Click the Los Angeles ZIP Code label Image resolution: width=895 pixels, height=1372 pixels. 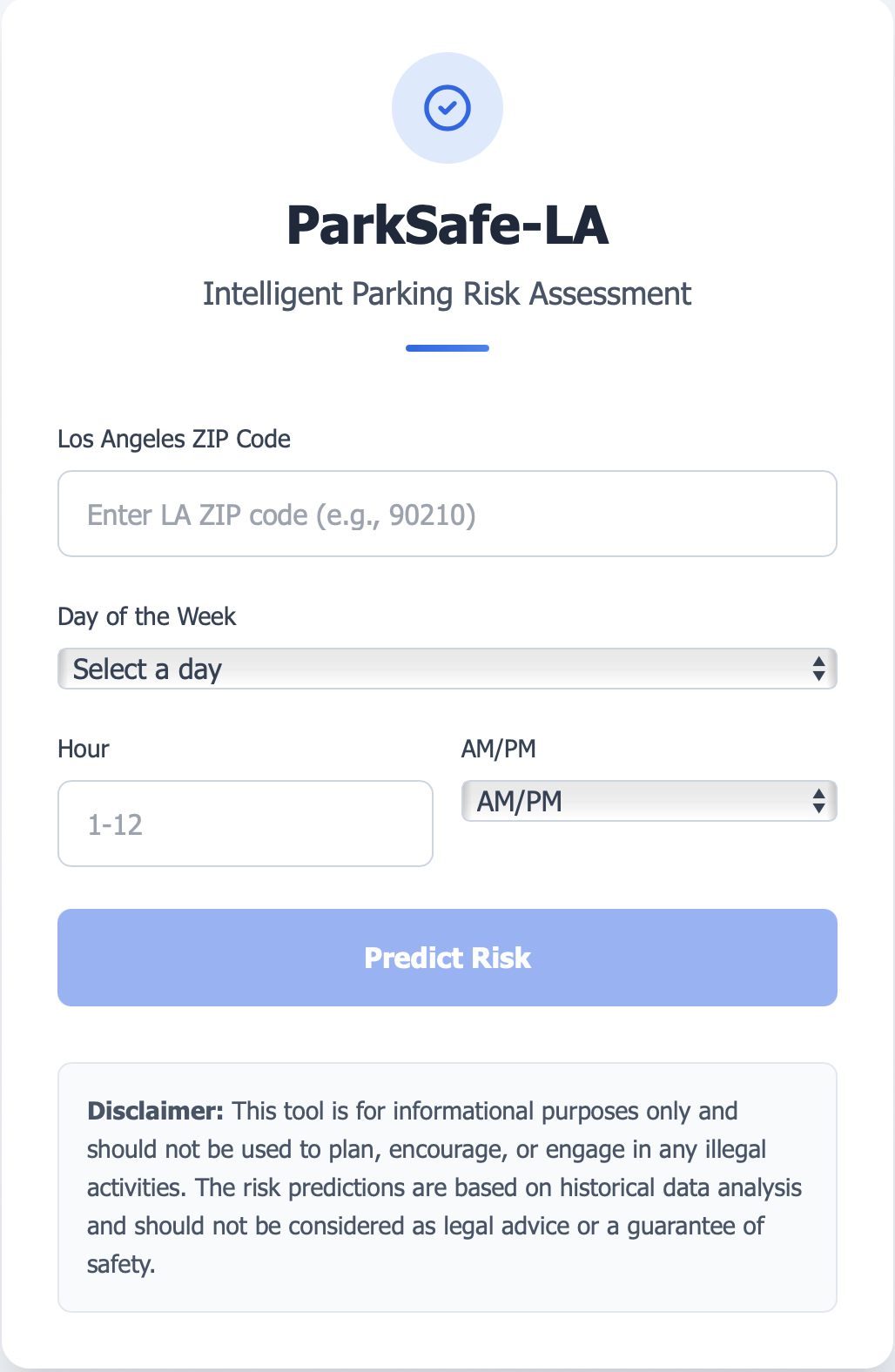(x=174, y=439)
